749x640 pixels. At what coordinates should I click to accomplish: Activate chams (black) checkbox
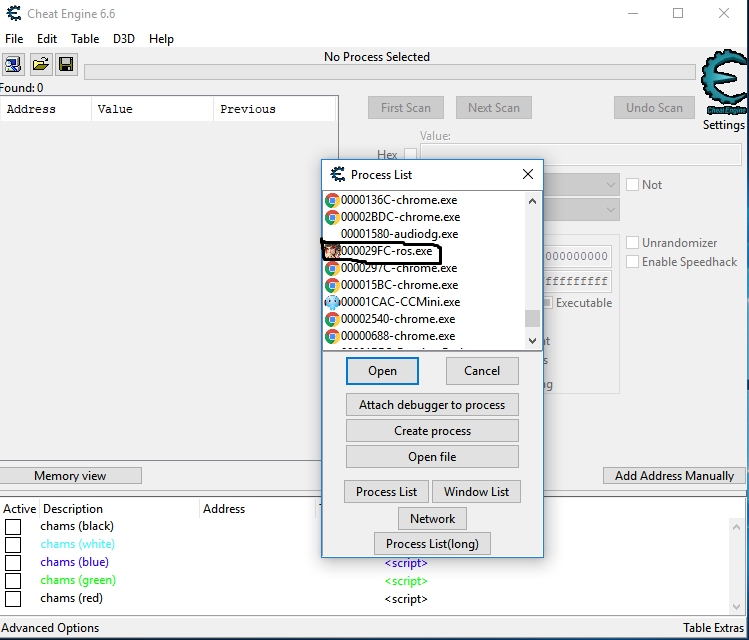[x=13, y=527]
